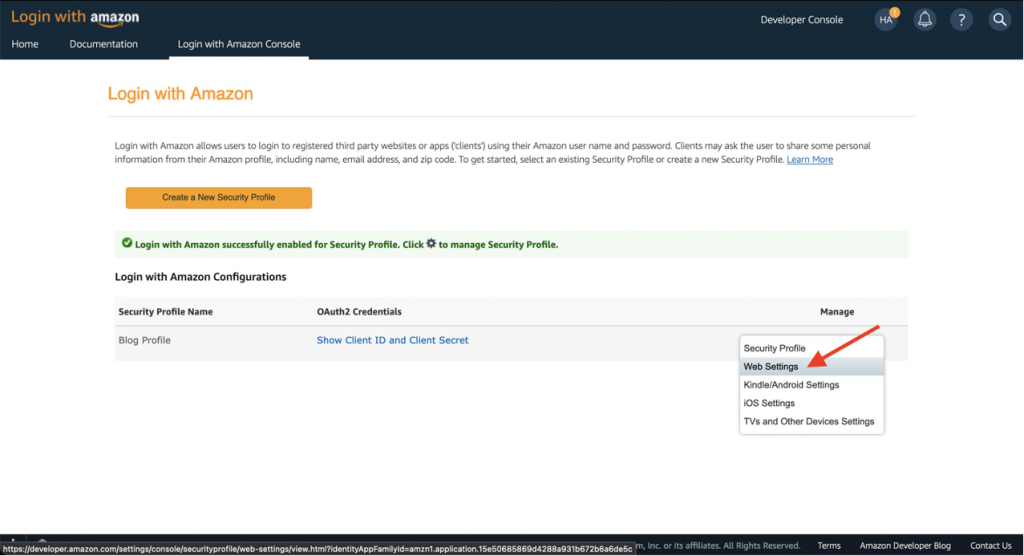
Task: Open the search magnifier icon
Action: 999,20
